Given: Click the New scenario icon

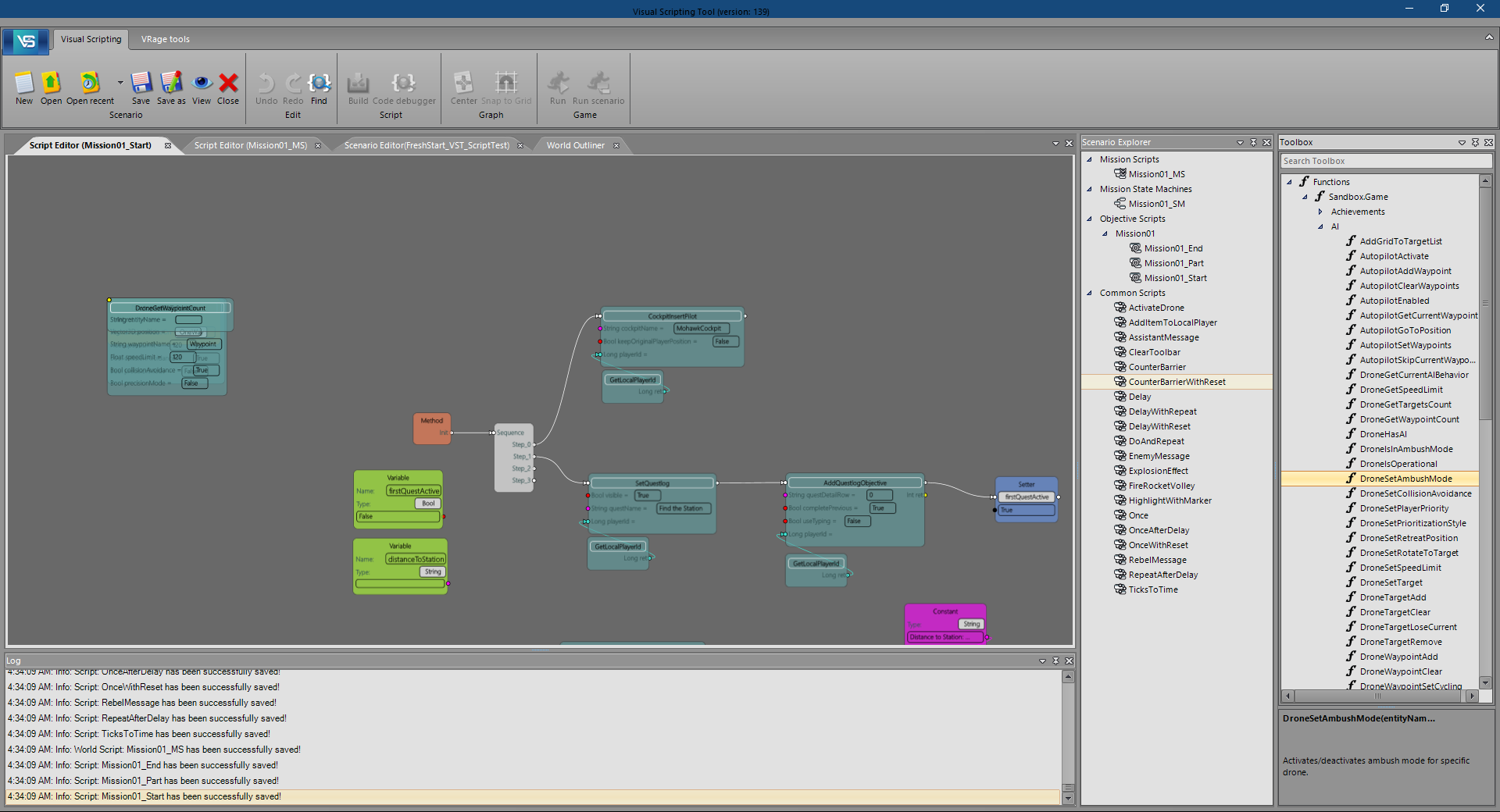Looking at the screenshot, I should click(24, 83).
